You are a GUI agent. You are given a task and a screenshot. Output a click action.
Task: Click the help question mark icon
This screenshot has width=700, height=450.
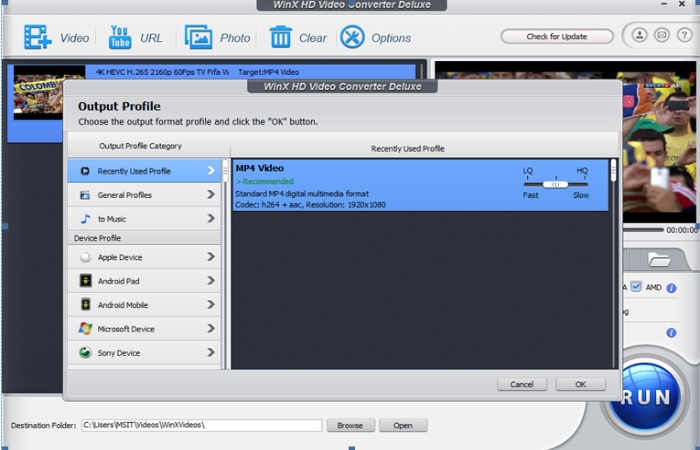click(684, 35)
